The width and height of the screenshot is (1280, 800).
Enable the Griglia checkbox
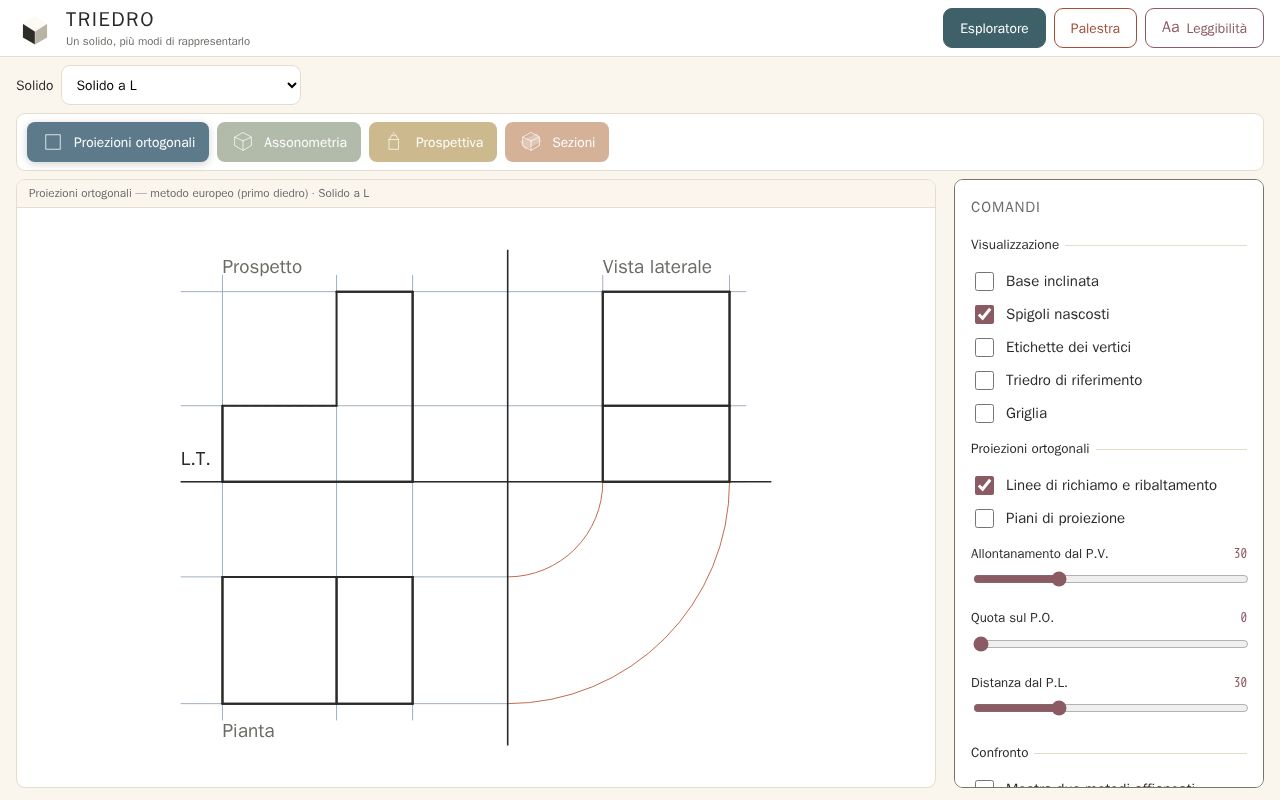pyautogui.click(x=984, y=413)
